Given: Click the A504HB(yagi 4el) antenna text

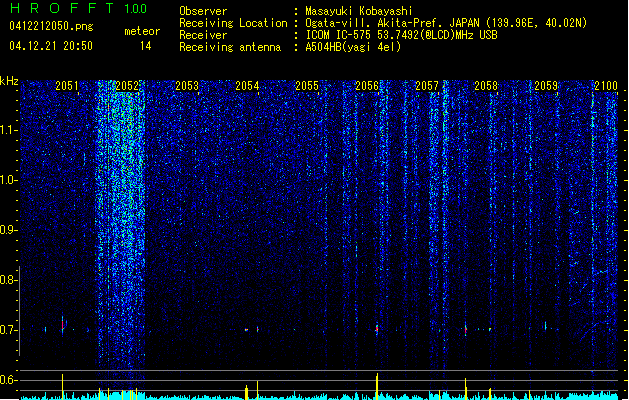Looking at the screenshot, I should 353,47.
